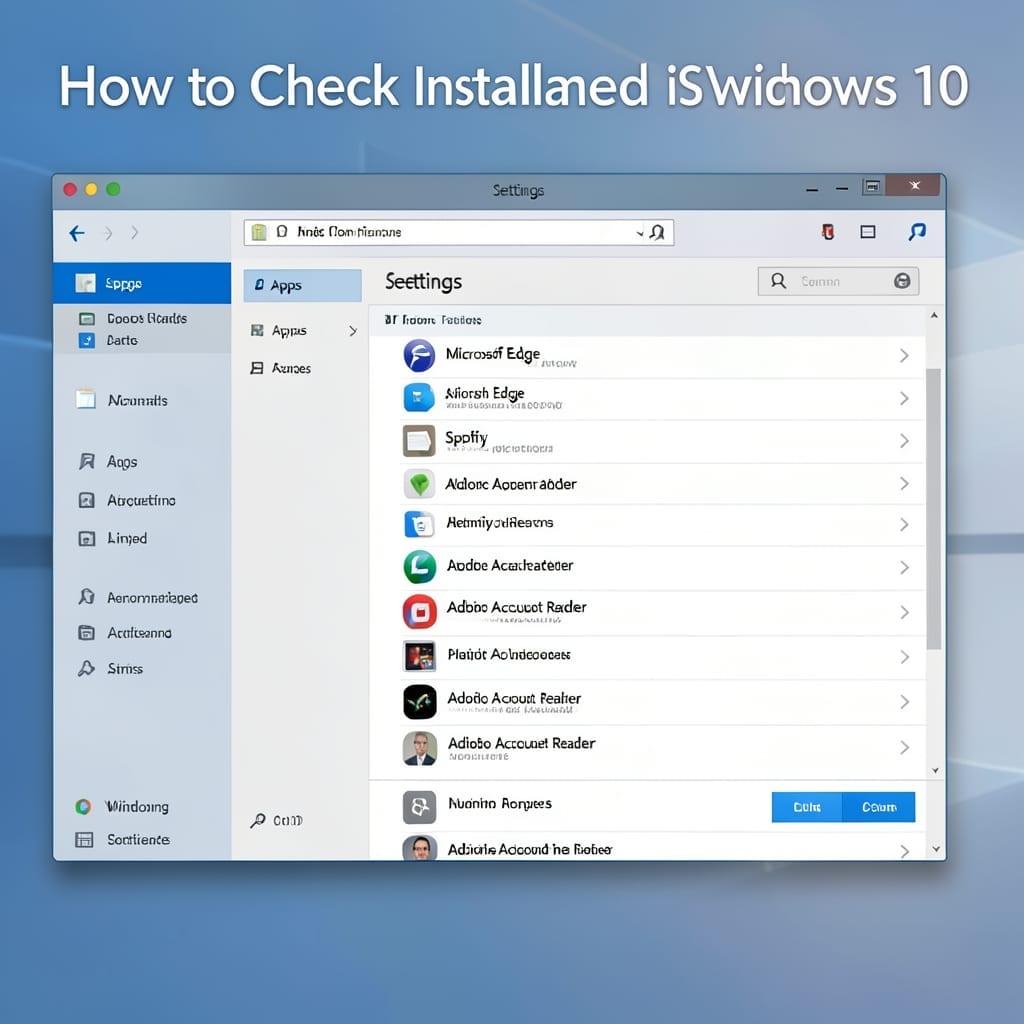Image resolution: width=1024 pixels, height=1024 pixels.
Task: Expand the Microsoft Edge row chevron
Action: [x=904, y=355]
